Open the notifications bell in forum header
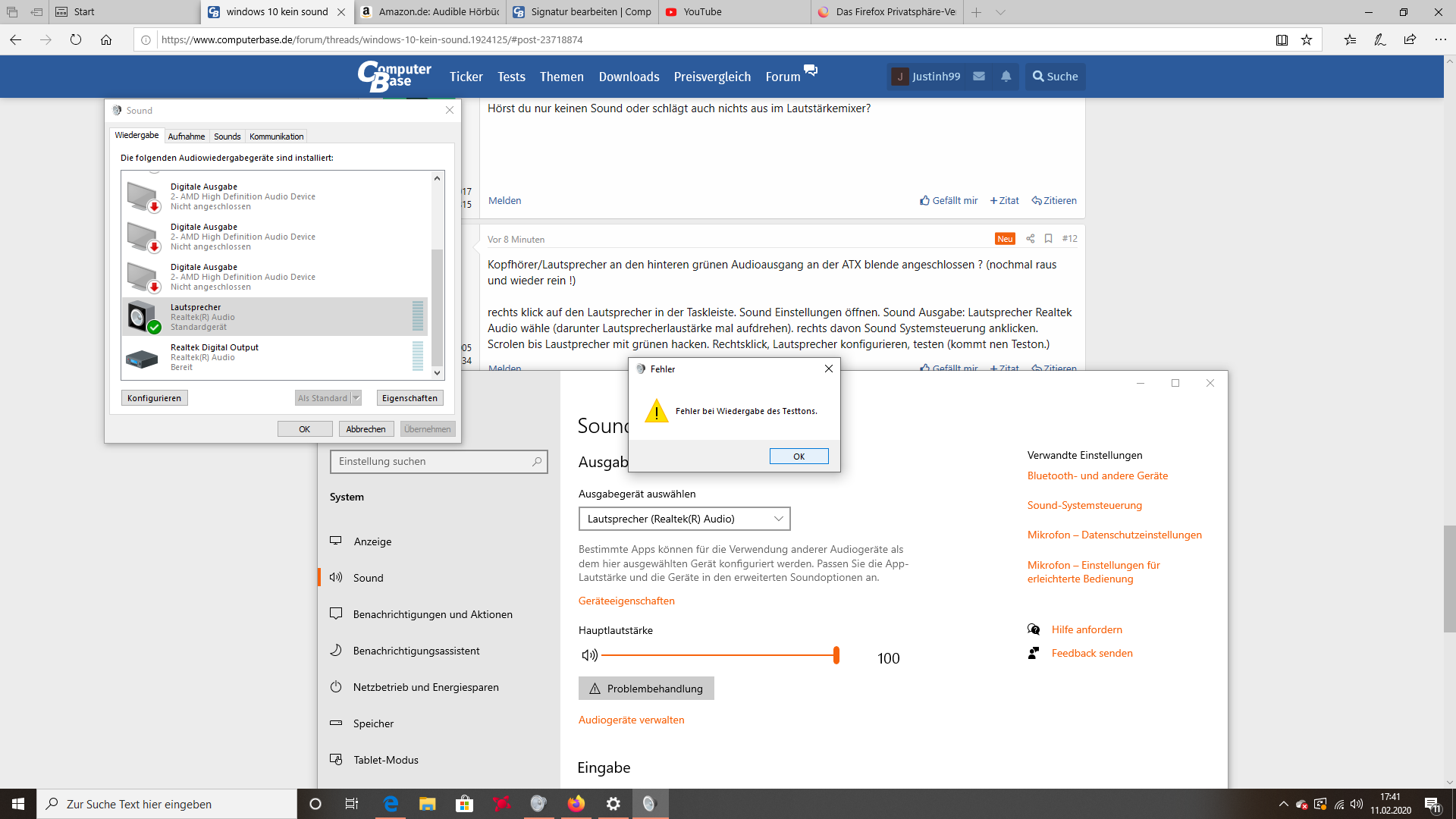Viewport: 1456px width, 819px height. point(1006,77)
